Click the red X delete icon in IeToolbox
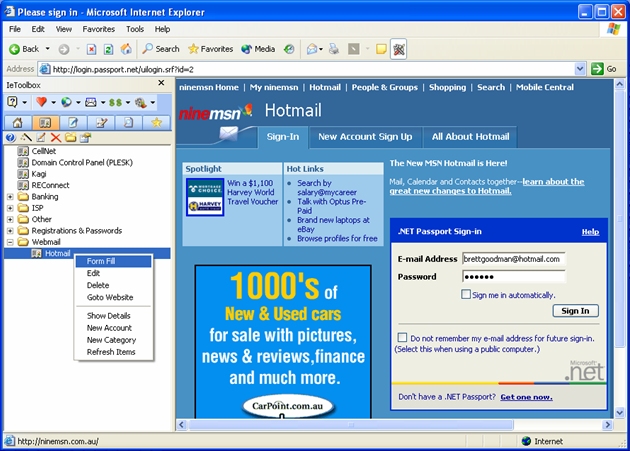 [x=56, y=137]
